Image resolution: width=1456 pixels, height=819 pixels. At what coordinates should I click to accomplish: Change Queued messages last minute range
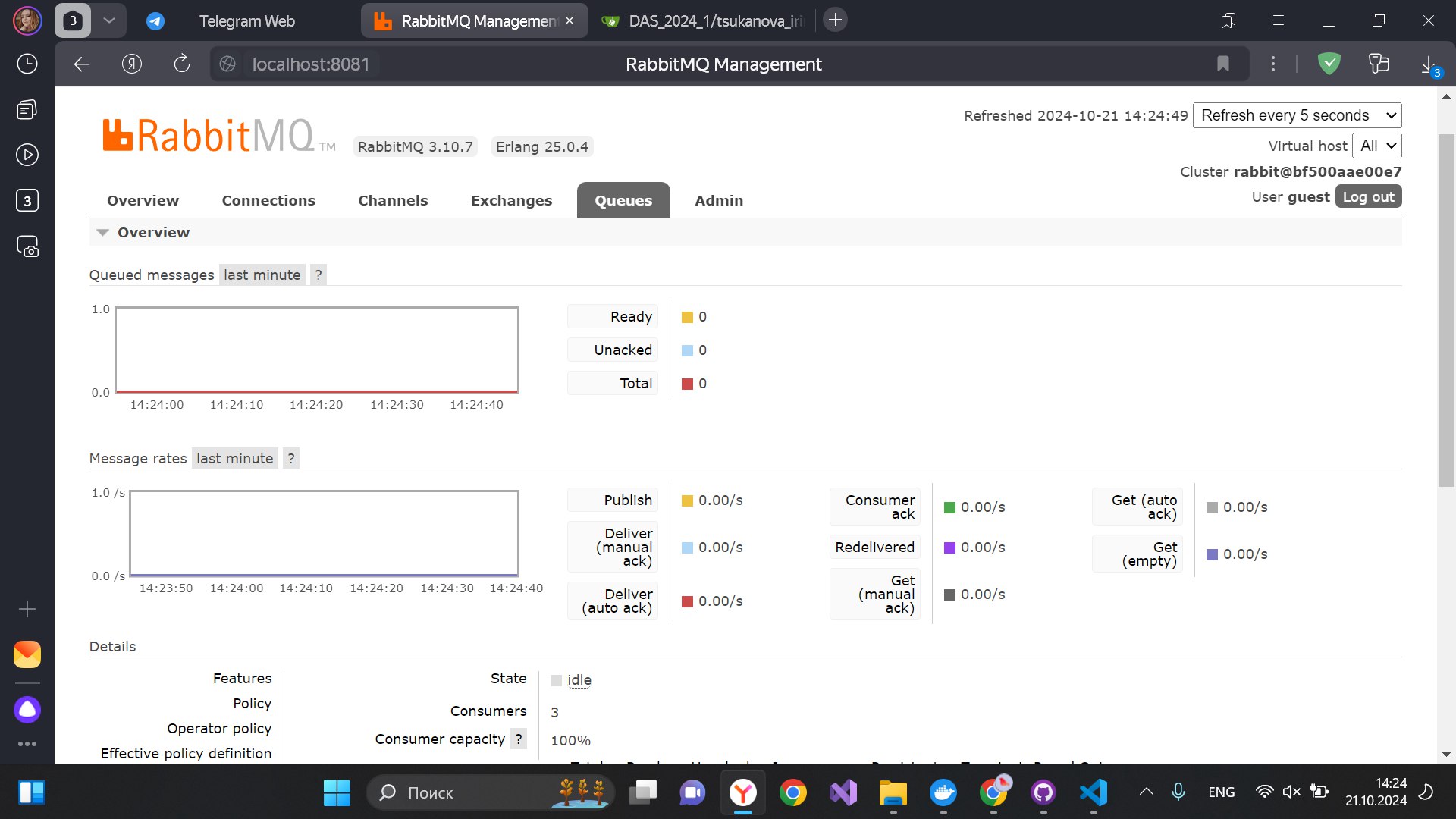click(x=262, y=275)
